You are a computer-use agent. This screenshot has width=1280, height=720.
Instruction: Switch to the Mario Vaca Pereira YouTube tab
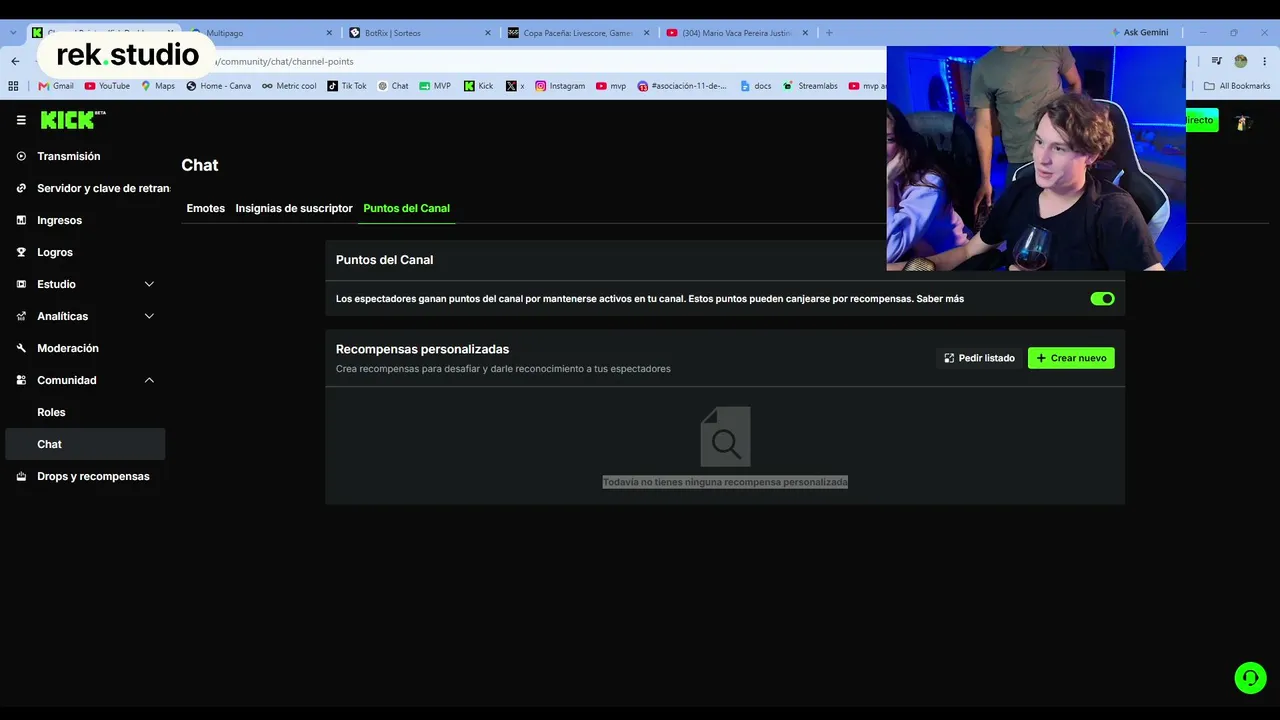[x=737, y=33]
